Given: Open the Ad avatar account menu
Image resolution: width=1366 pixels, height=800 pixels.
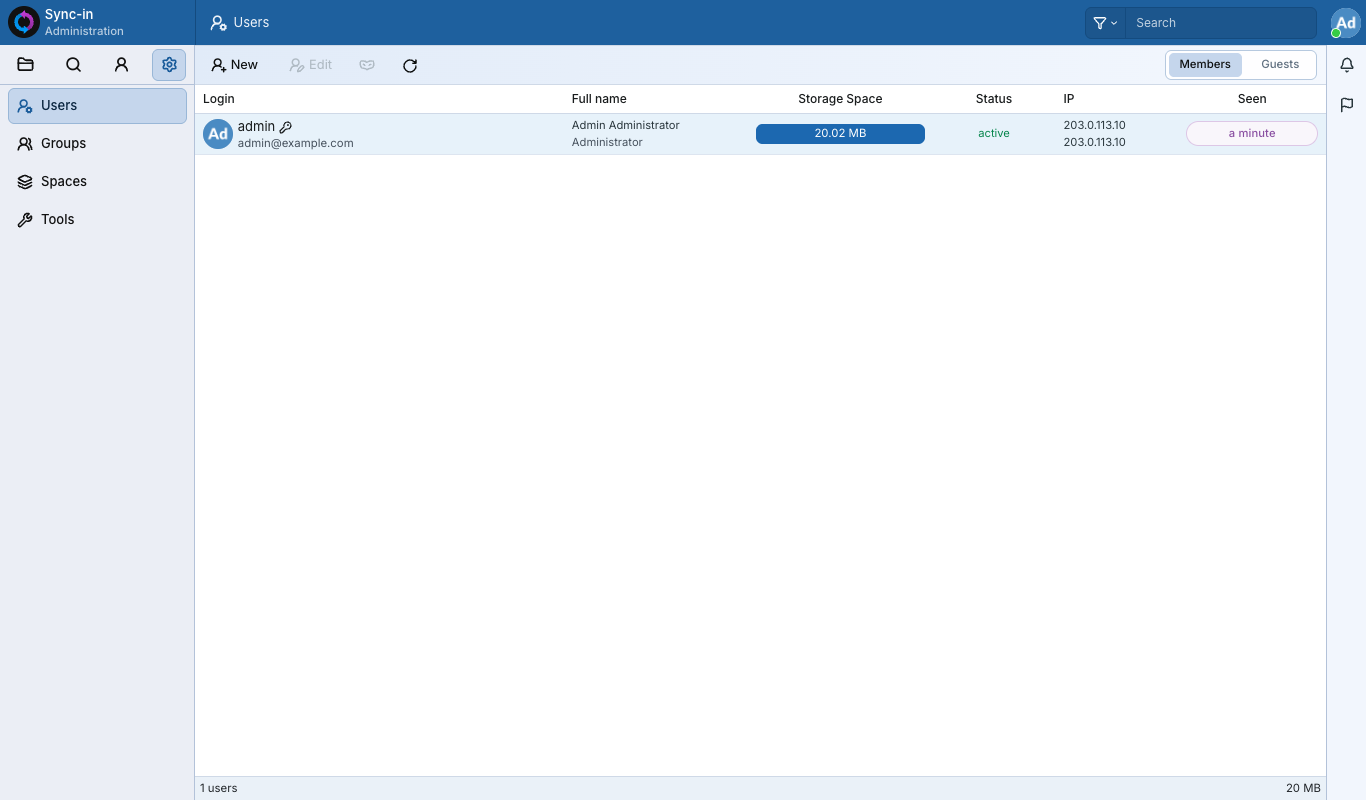Looking at the screenshot, I should [1346, 22].
